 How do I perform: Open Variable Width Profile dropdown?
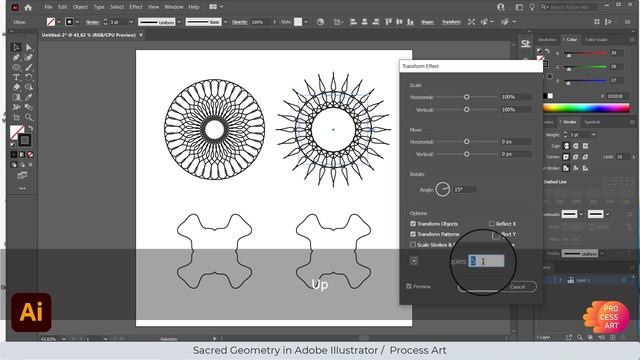click(179, 22)
